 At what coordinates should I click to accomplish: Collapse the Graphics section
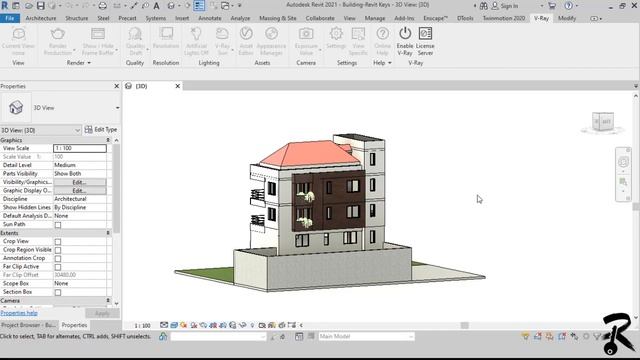point(108,140)
